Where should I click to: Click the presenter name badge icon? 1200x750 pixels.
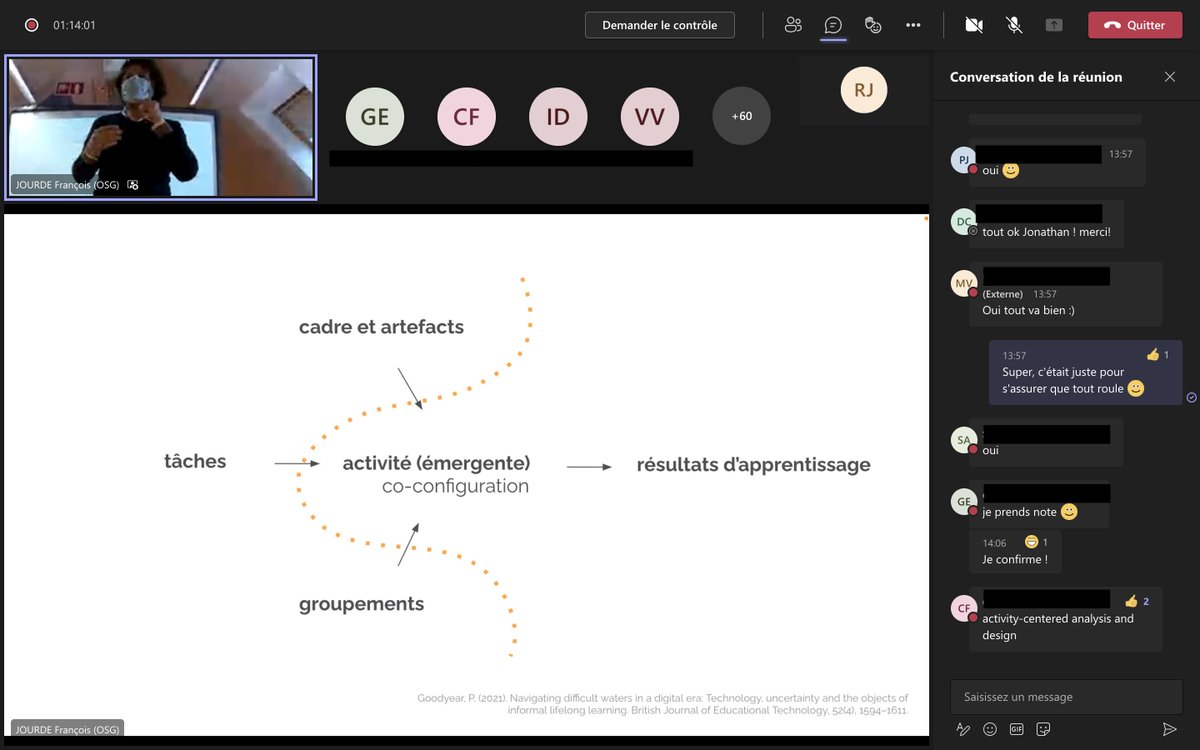pyautogui.click(x=133, y=185)
